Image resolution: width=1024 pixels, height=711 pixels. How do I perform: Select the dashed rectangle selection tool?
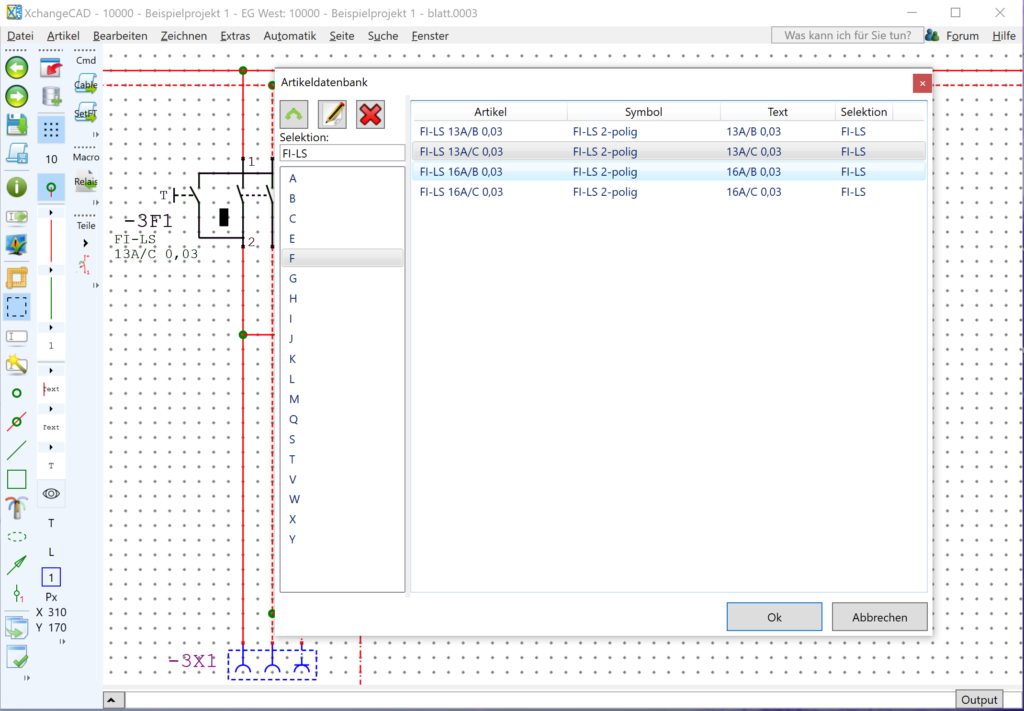pos(16,307)
